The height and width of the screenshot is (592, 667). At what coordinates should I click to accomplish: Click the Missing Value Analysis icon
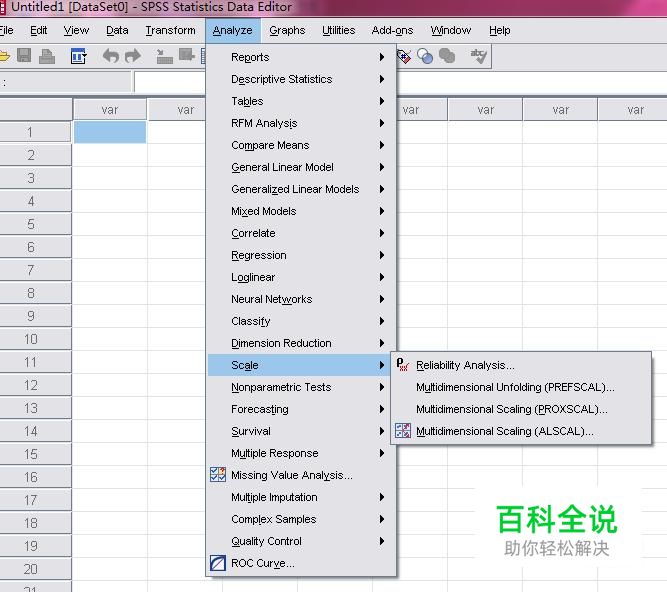218,475
